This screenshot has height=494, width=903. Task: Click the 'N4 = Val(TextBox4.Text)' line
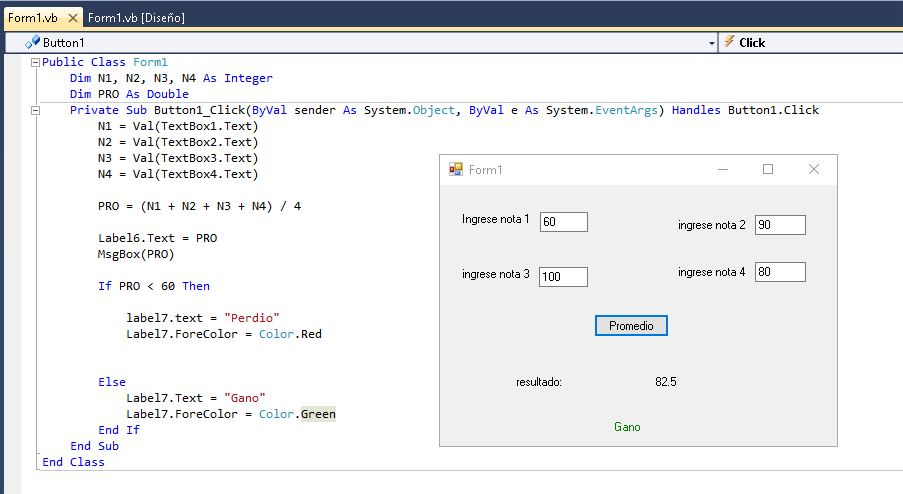[x=178, y=174]
